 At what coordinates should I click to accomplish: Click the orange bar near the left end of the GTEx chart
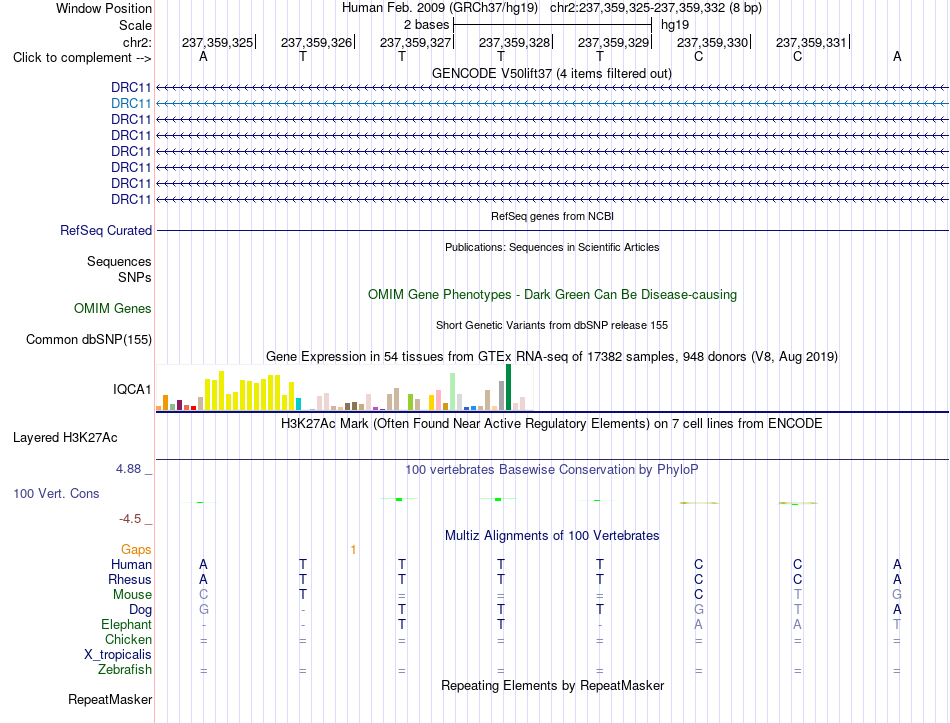tap(165, 403)
